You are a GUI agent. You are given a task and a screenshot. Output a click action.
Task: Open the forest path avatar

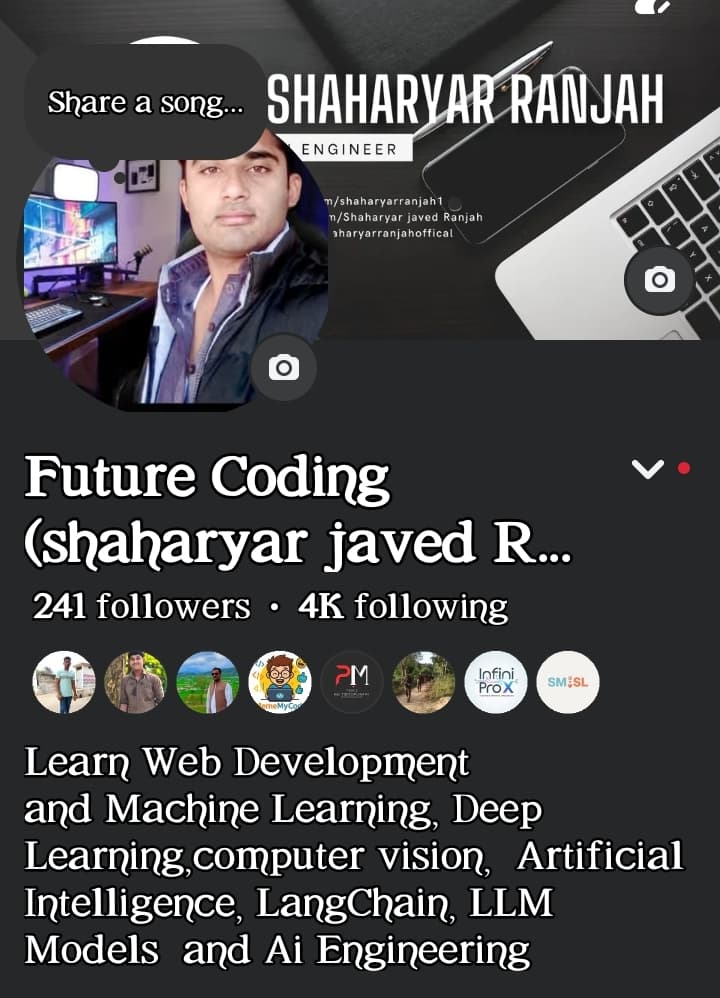(x=423, y=682)
